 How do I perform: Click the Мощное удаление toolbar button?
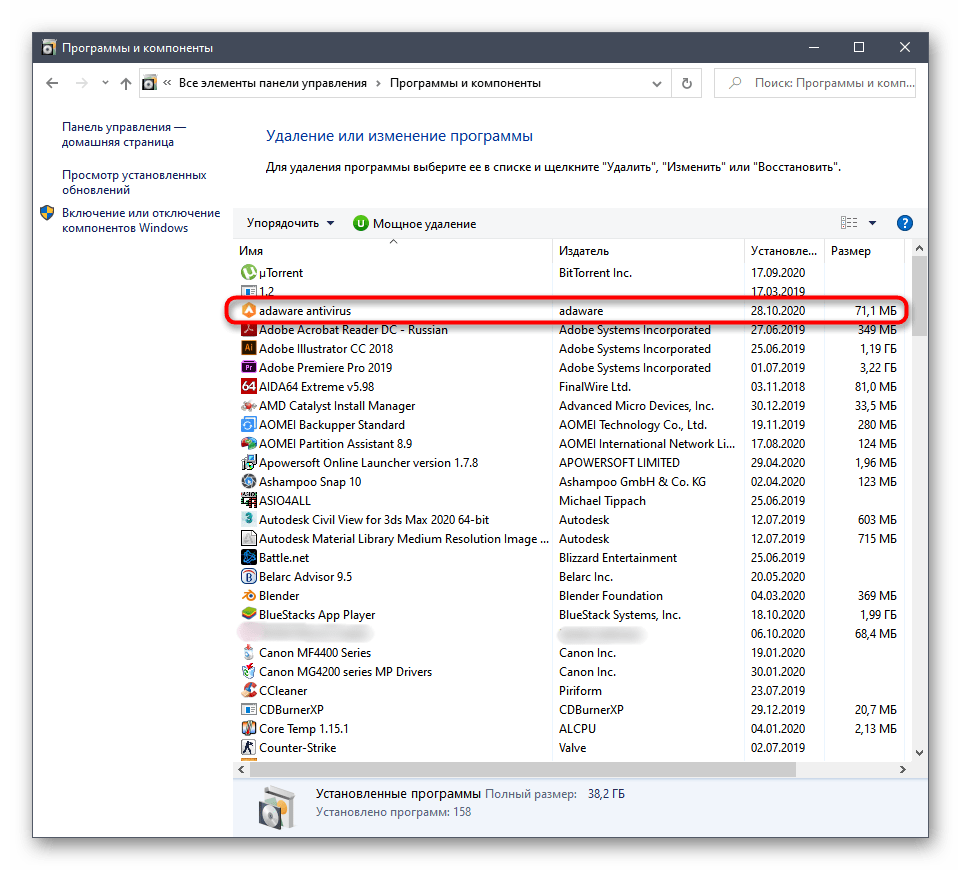tap(414, 224)
